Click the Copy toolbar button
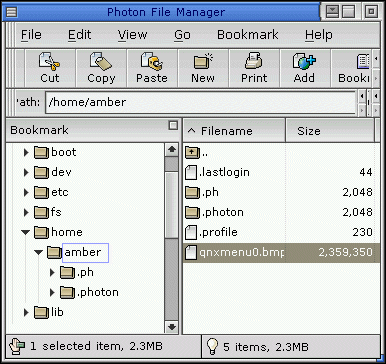Image resolution: width=386 pixels, height=364 pixels. click(x=101, y=68)
